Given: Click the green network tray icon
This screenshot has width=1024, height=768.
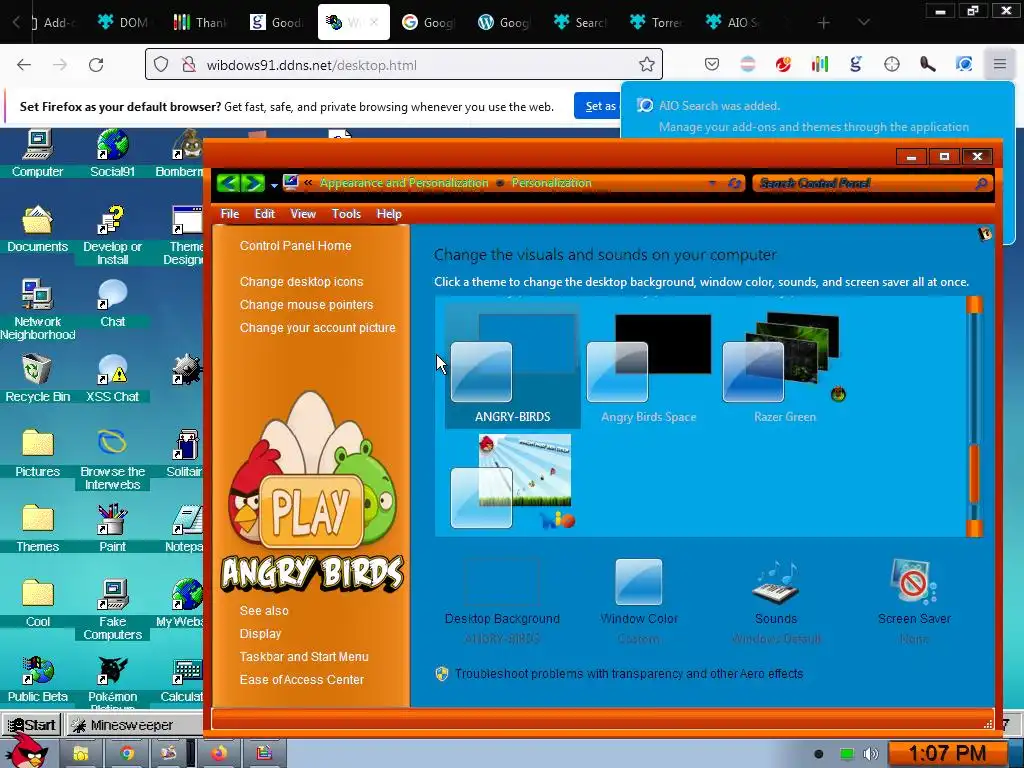Looking at the screenshot, I should (x=846, y=754).
